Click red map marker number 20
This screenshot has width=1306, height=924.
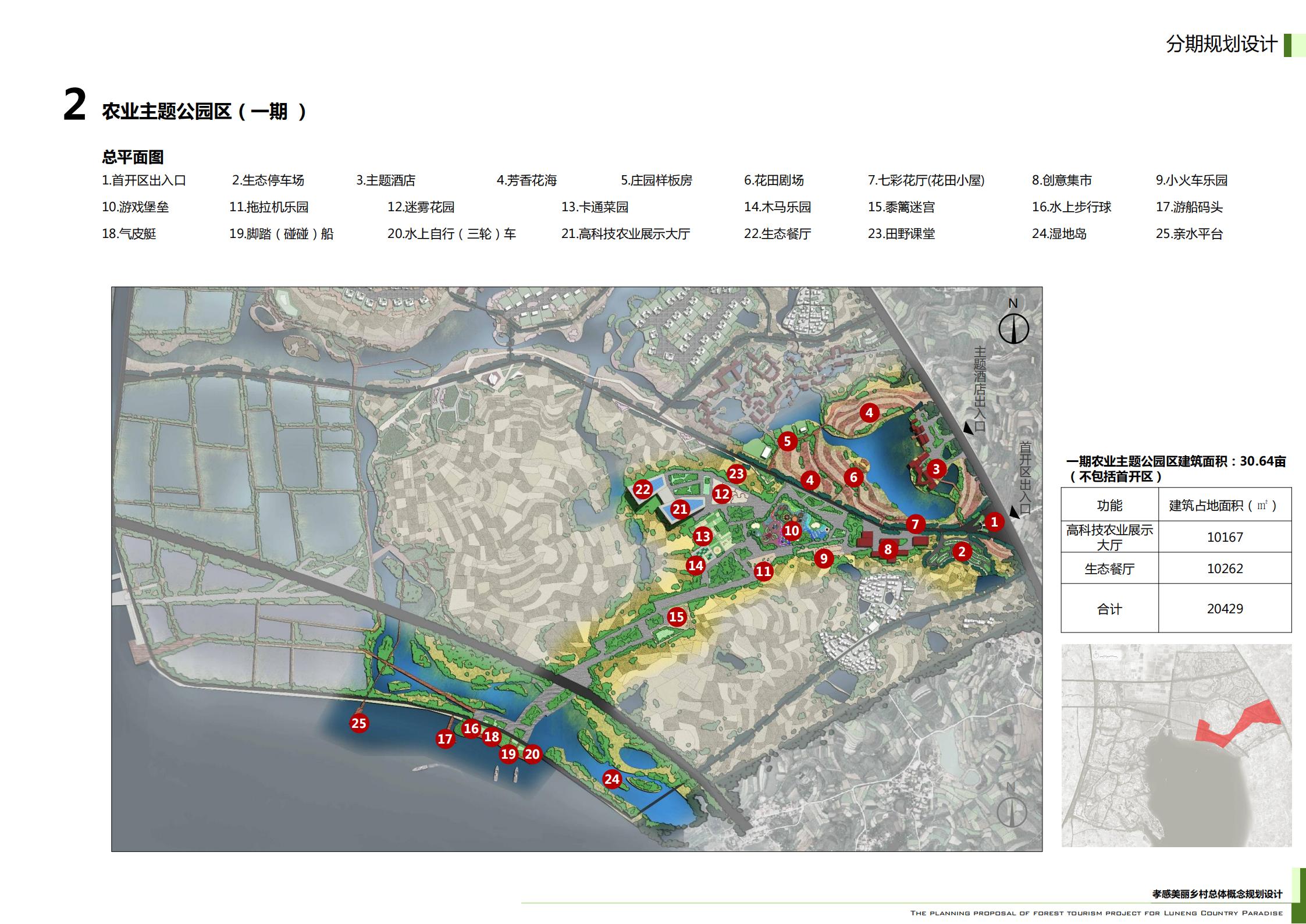tap(532, 754)
